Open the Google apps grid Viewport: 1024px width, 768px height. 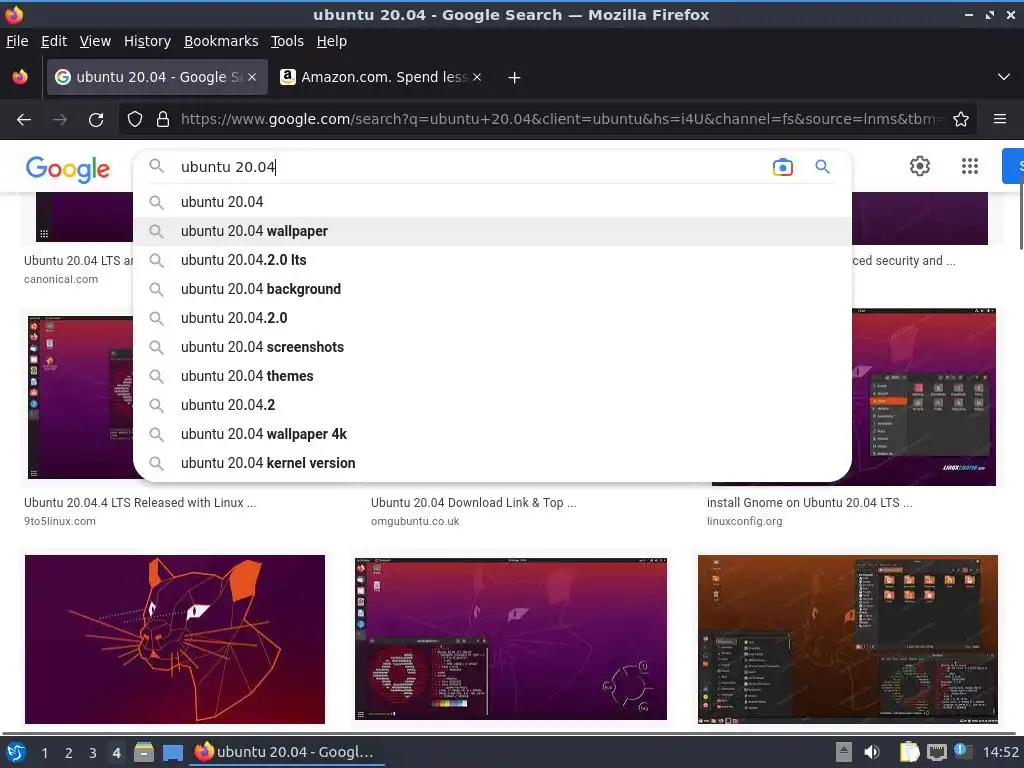[970, 166]
